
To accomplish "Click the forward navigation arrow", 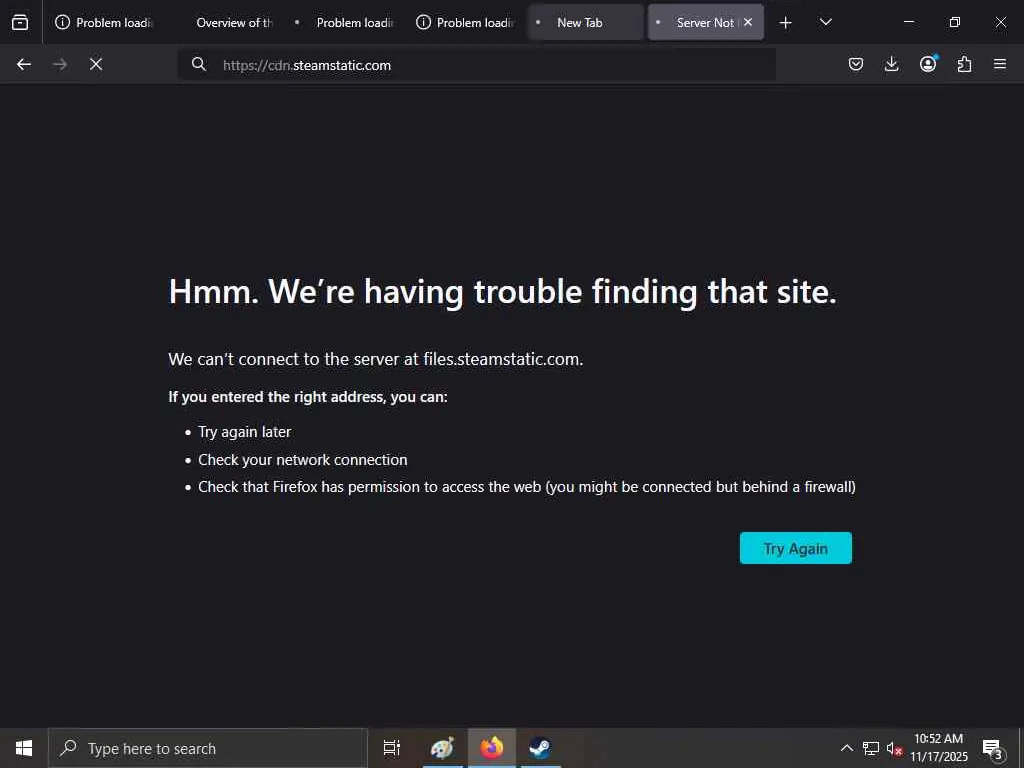I will [x=60, y=64].
